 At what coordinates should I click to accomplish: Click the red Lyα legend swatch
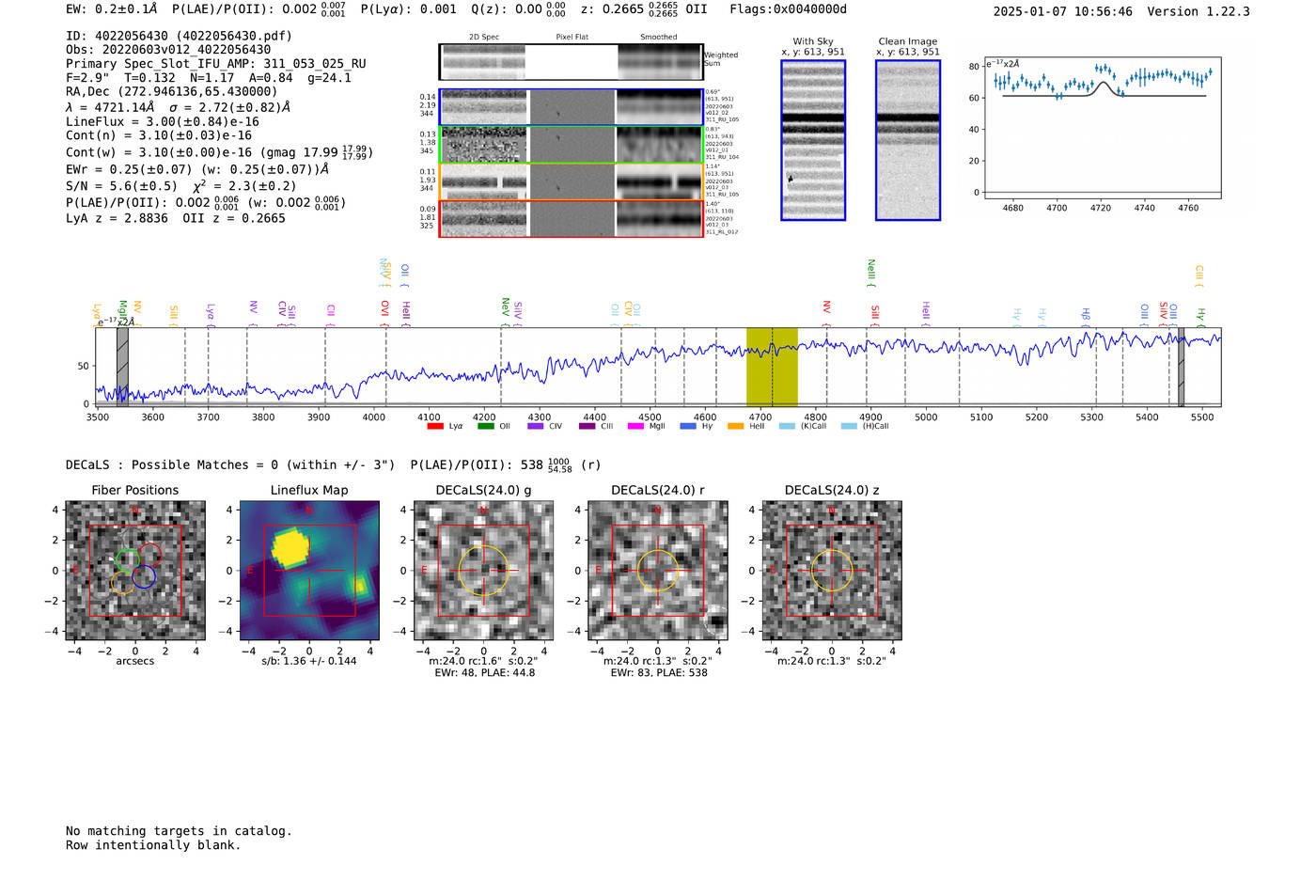[x=435, y=426]
